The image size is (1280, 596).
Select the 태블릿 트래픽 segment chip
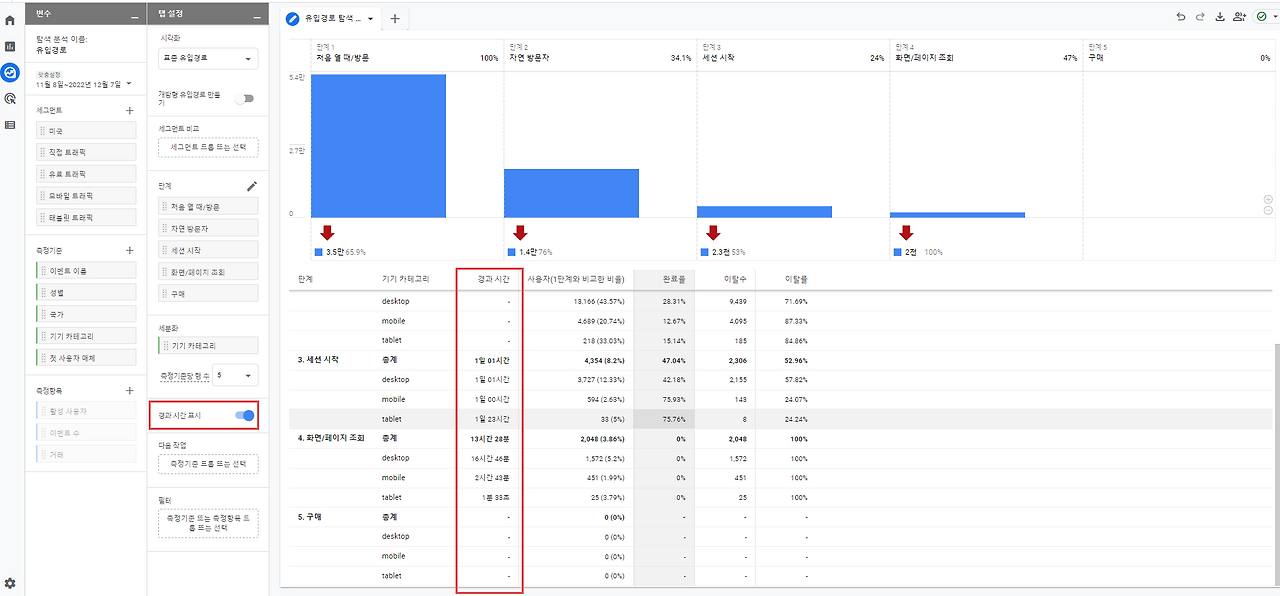(86, 217)
